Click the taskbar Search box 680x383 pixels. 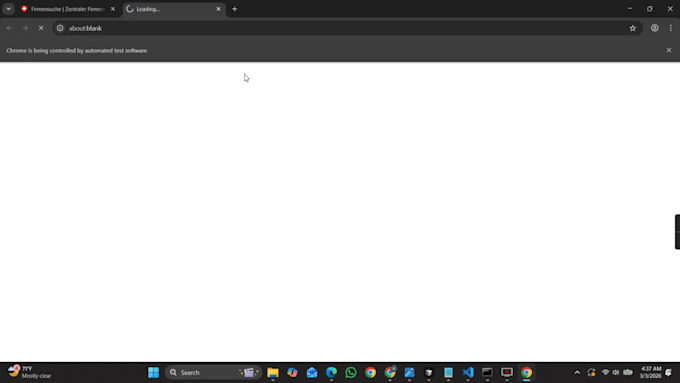click(x=213, y=373)
